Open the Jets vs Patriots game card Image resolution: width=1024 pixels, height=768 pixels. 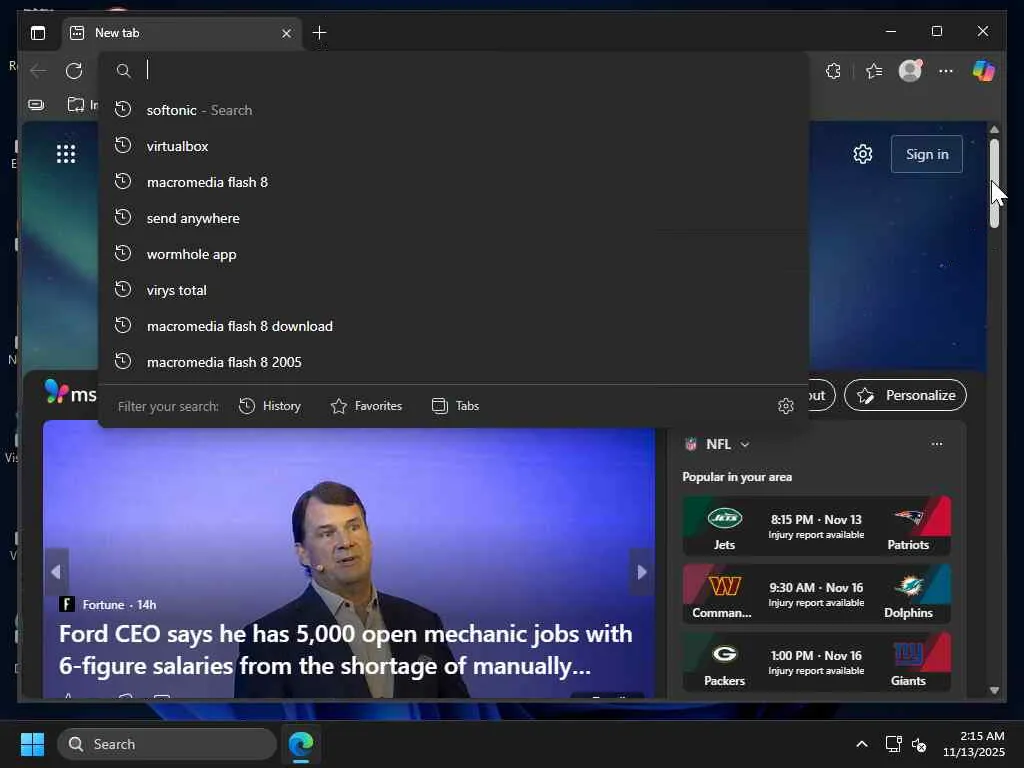pyautogui.click(x=816, y=526)
